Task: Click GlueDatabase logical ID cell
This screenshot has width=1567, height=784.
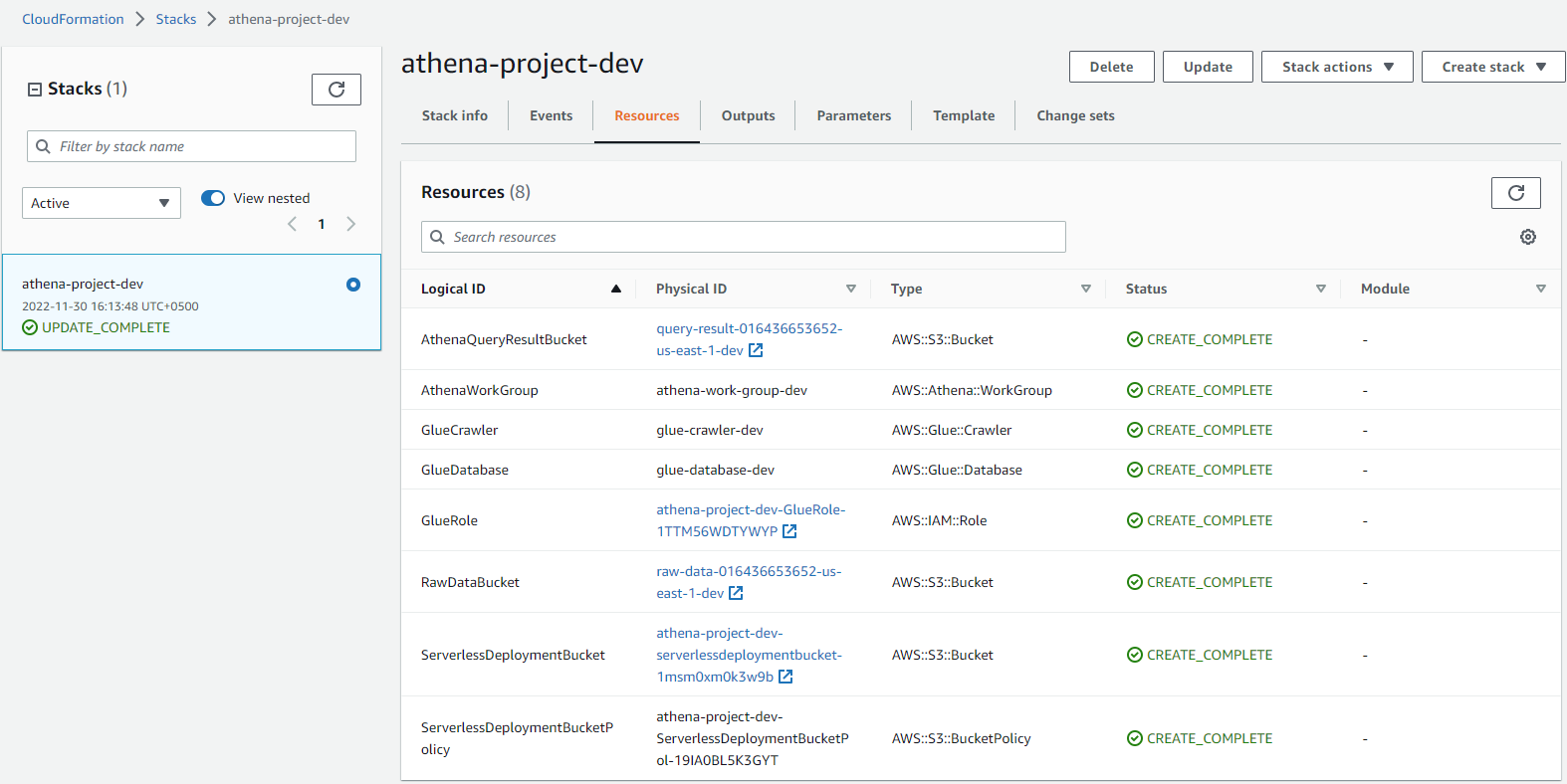Action: click(465, 470)
